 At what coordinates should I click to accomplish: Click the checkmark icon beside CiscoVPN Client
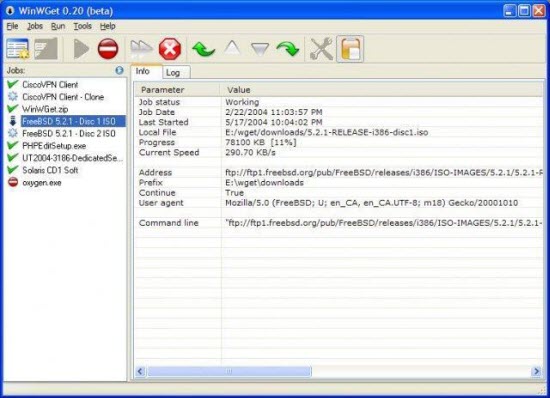click(13, 84)
